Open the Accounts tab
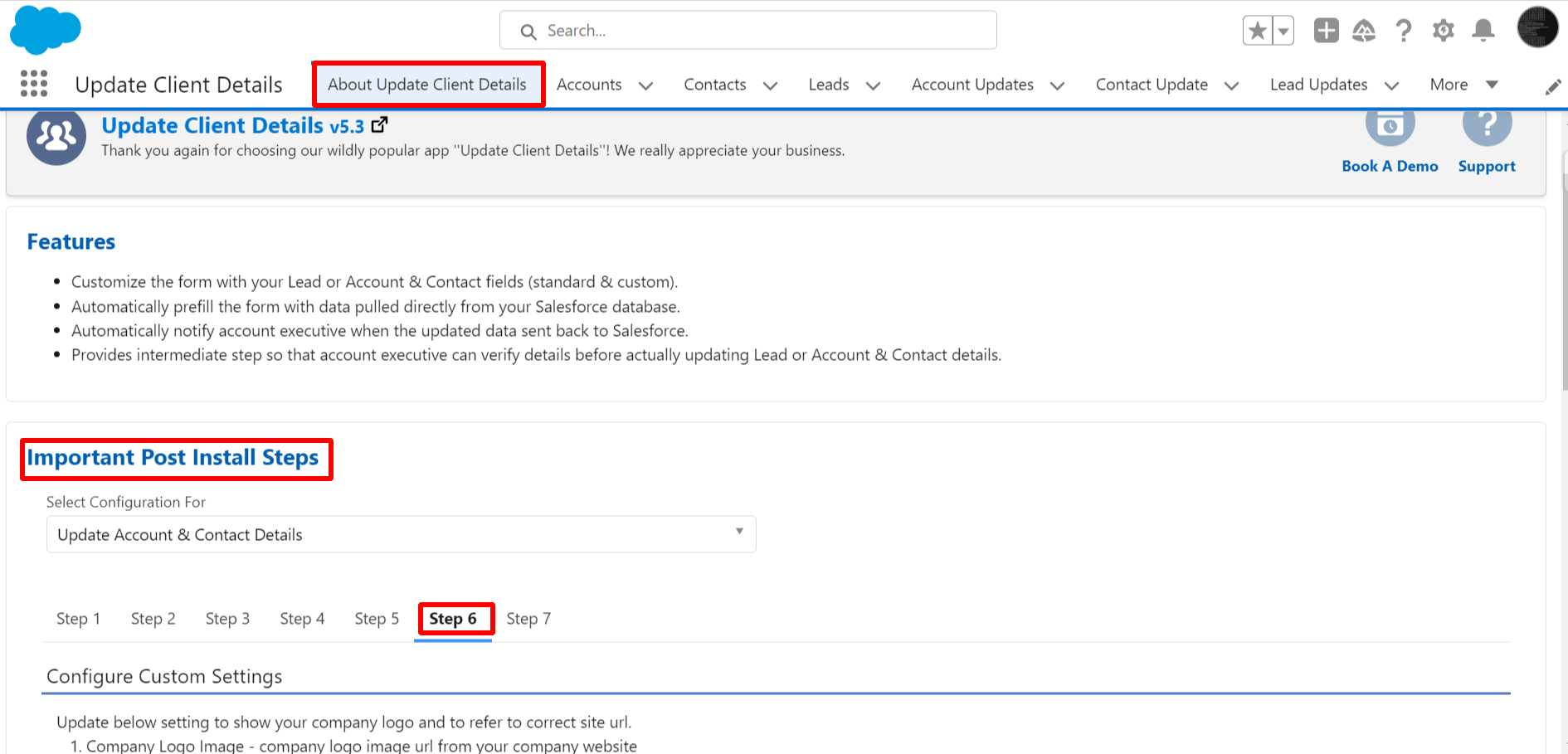 pos(589,85)
